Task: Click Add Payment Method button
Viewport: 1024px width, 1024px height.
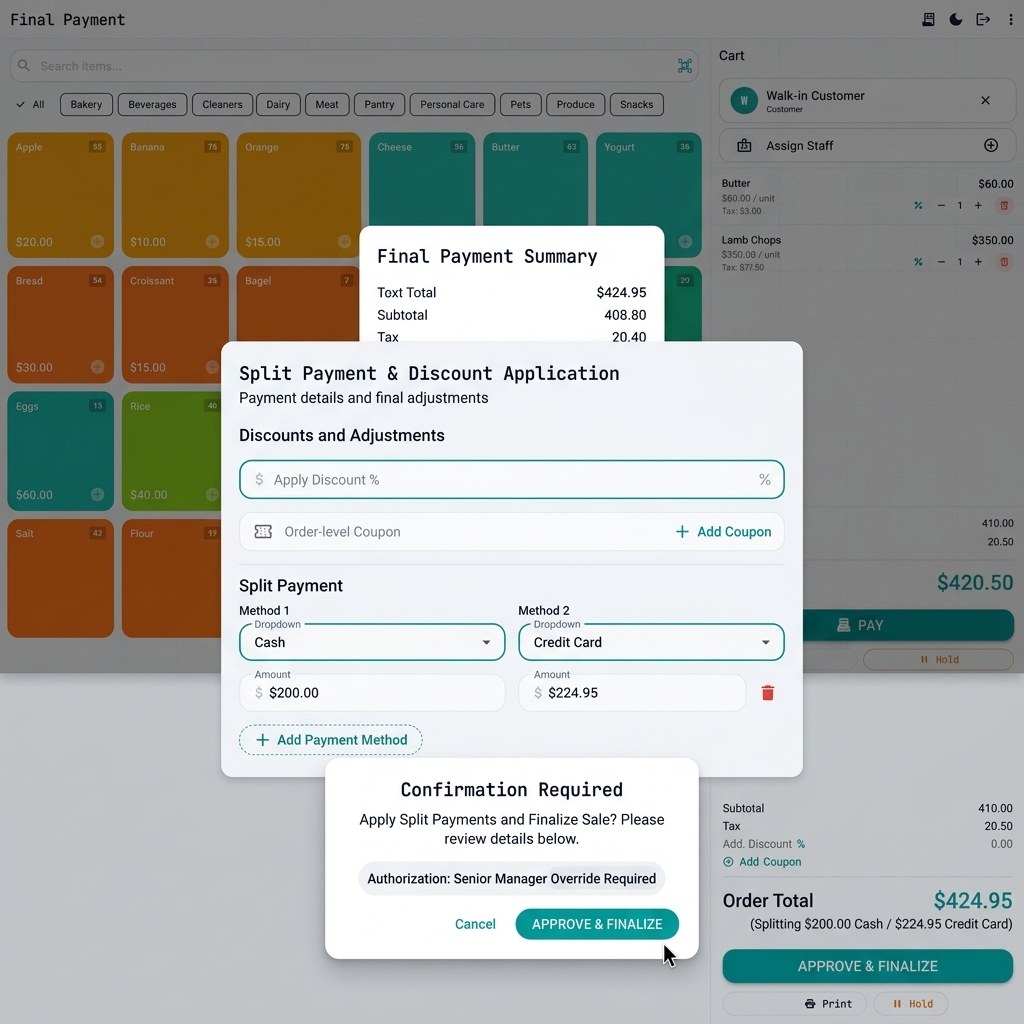Action: point(331,740)
